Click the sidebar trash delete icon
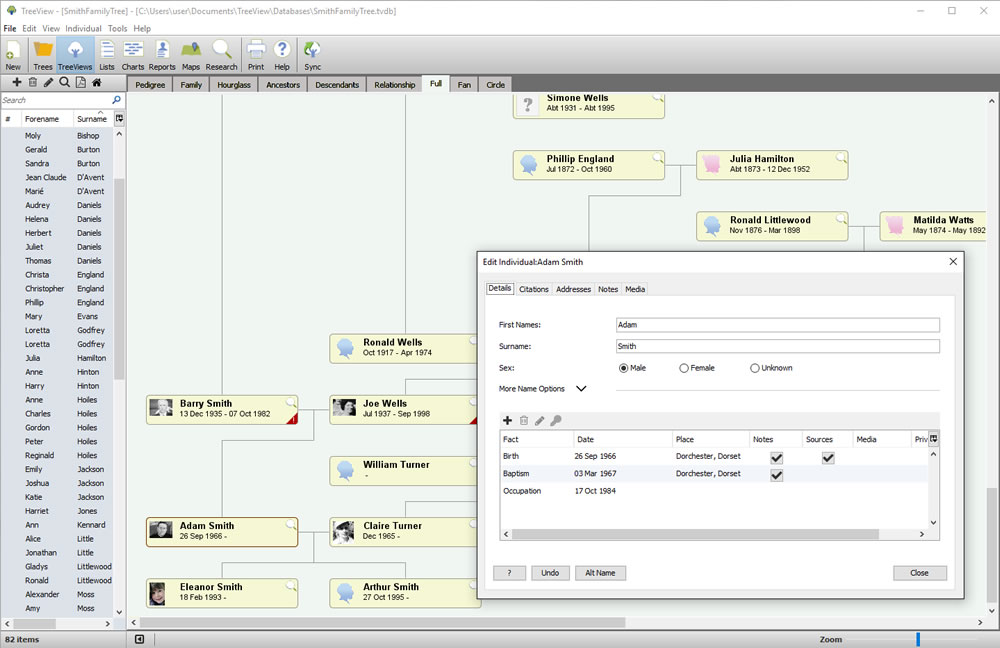Screen dimensions: 1000x648 pos(33,82)
